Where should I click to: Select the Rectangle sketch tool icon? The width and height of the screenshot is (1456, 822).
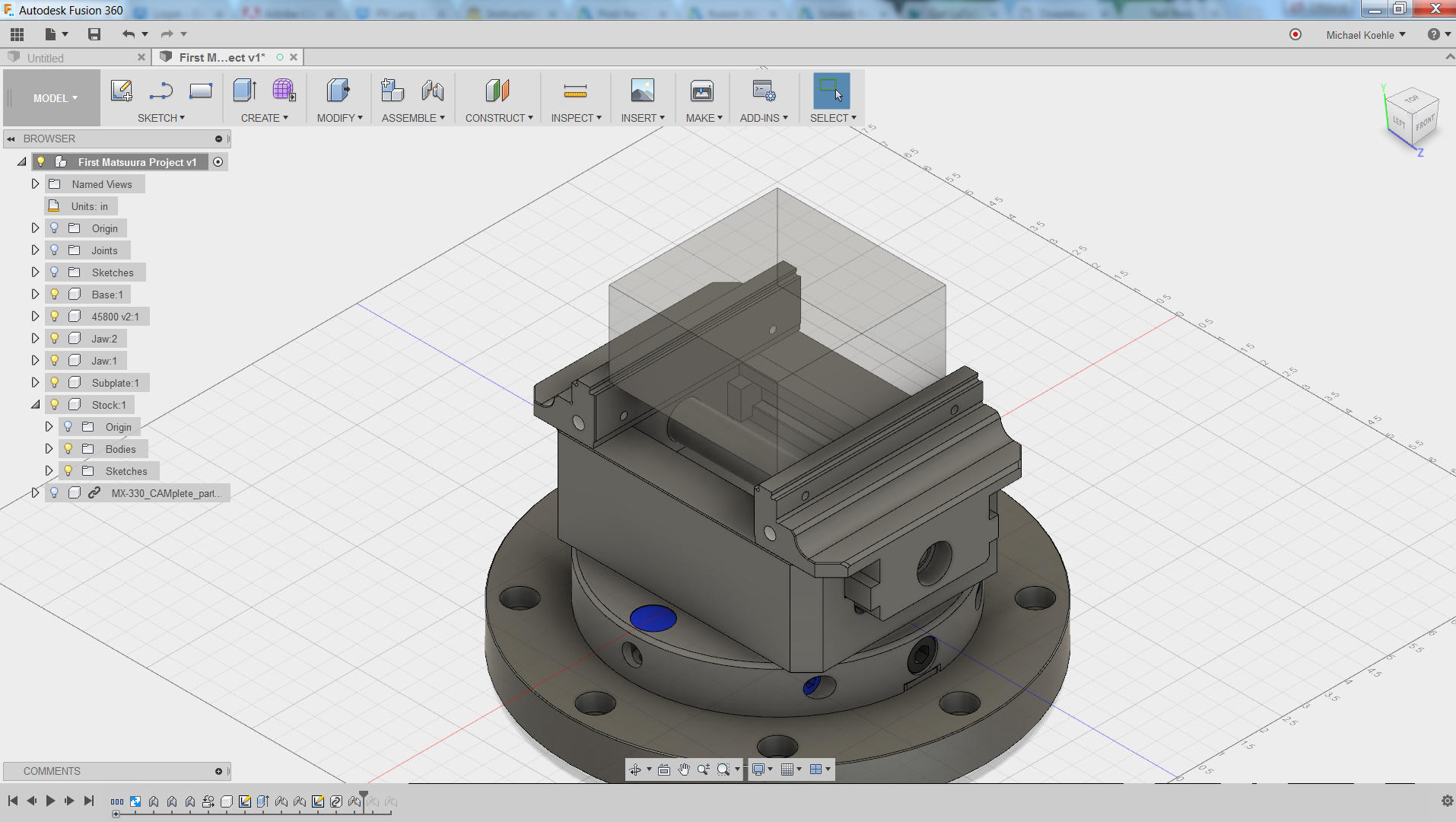click(x=201, y=91)
